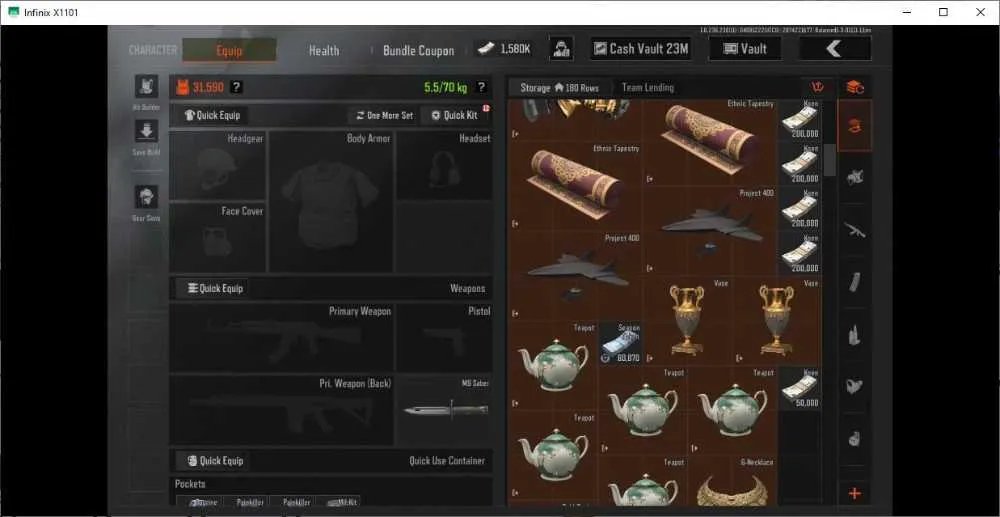Switch to Team Lending tab

click(x=647, y=87)
